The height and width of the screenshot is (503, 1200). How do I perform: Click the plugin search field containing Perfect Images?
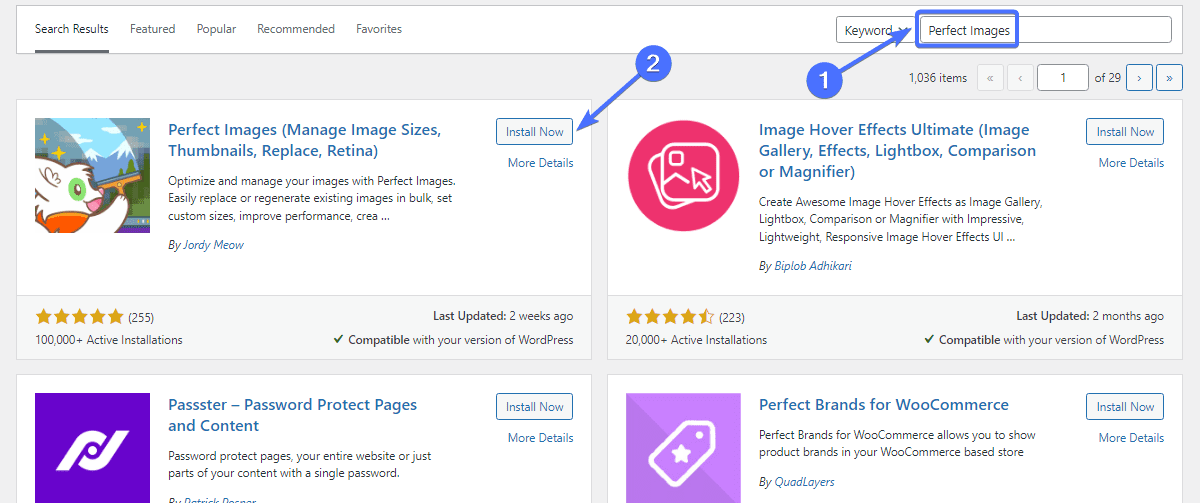click(x=1044, y=30)
